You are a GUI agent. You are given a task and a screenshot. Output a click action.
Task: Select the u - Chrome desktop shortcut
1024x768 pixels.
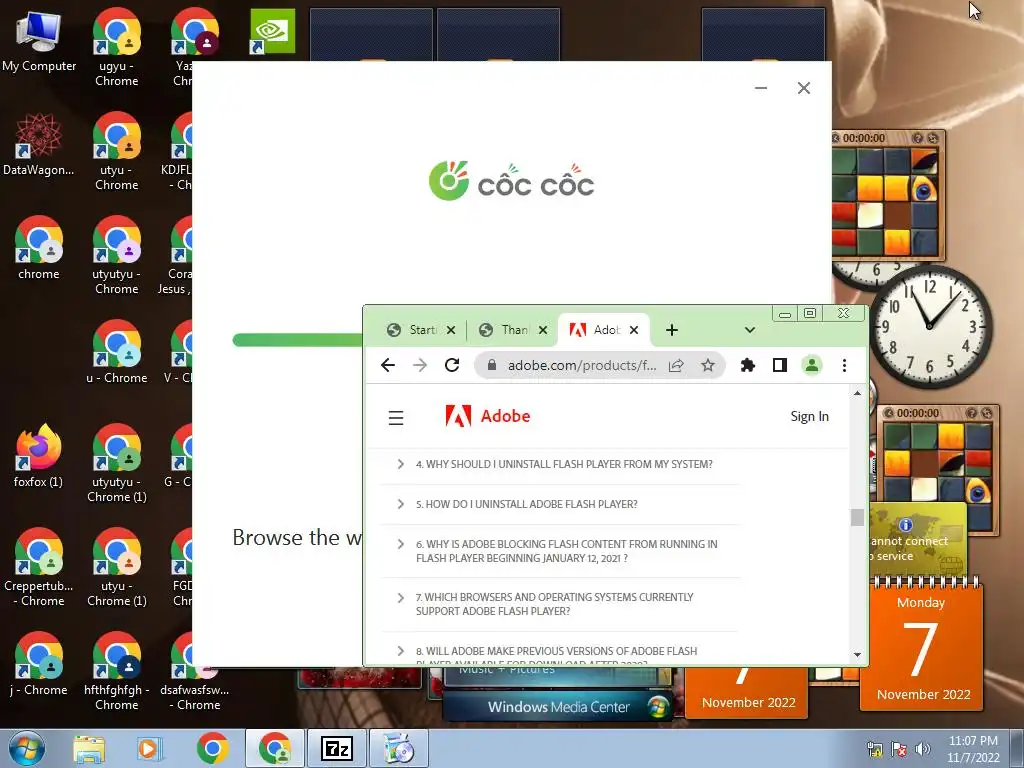click(x=117, y=351)
